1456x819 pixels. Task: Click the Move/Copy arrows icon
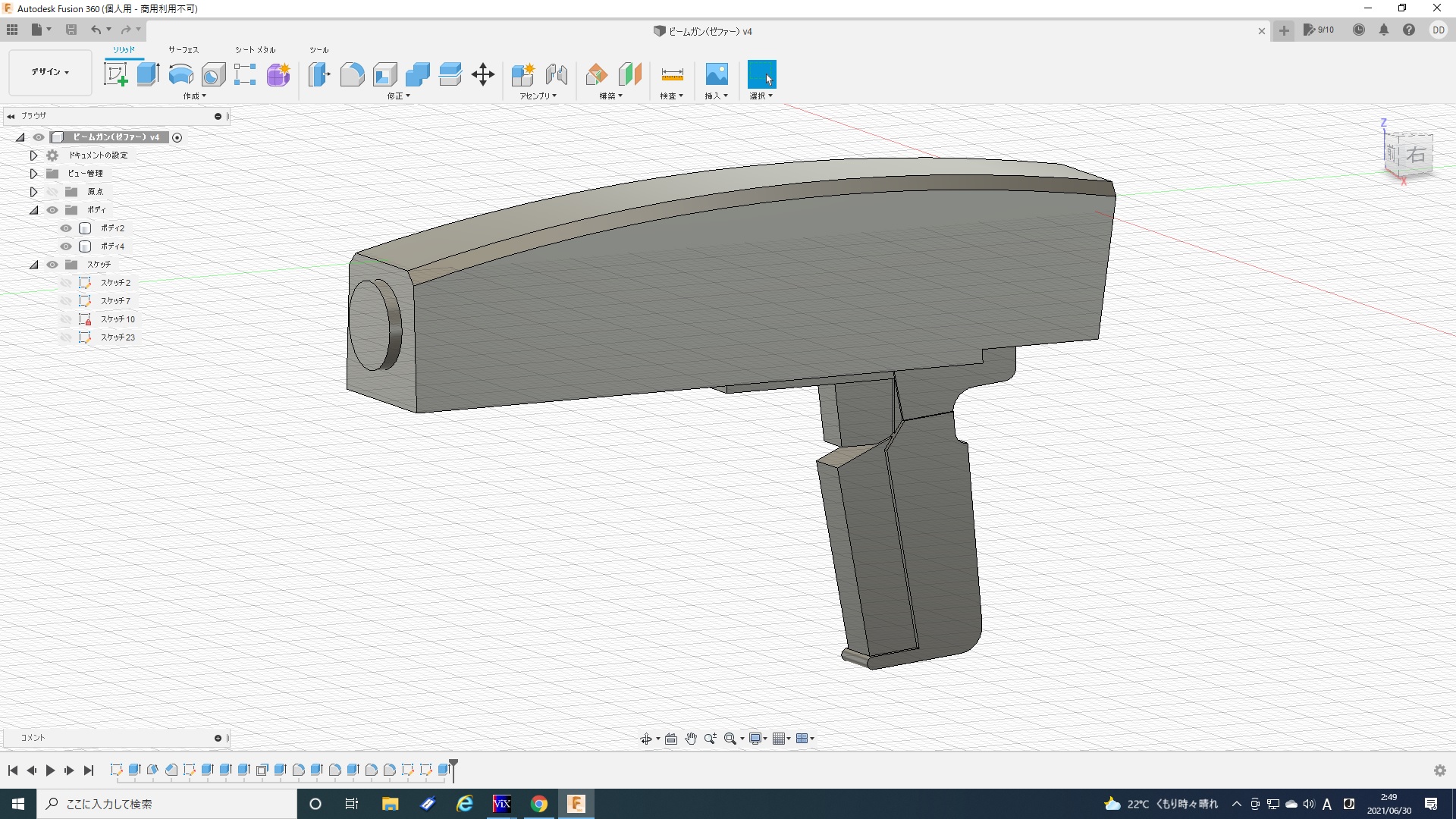(x=483, y=74)
